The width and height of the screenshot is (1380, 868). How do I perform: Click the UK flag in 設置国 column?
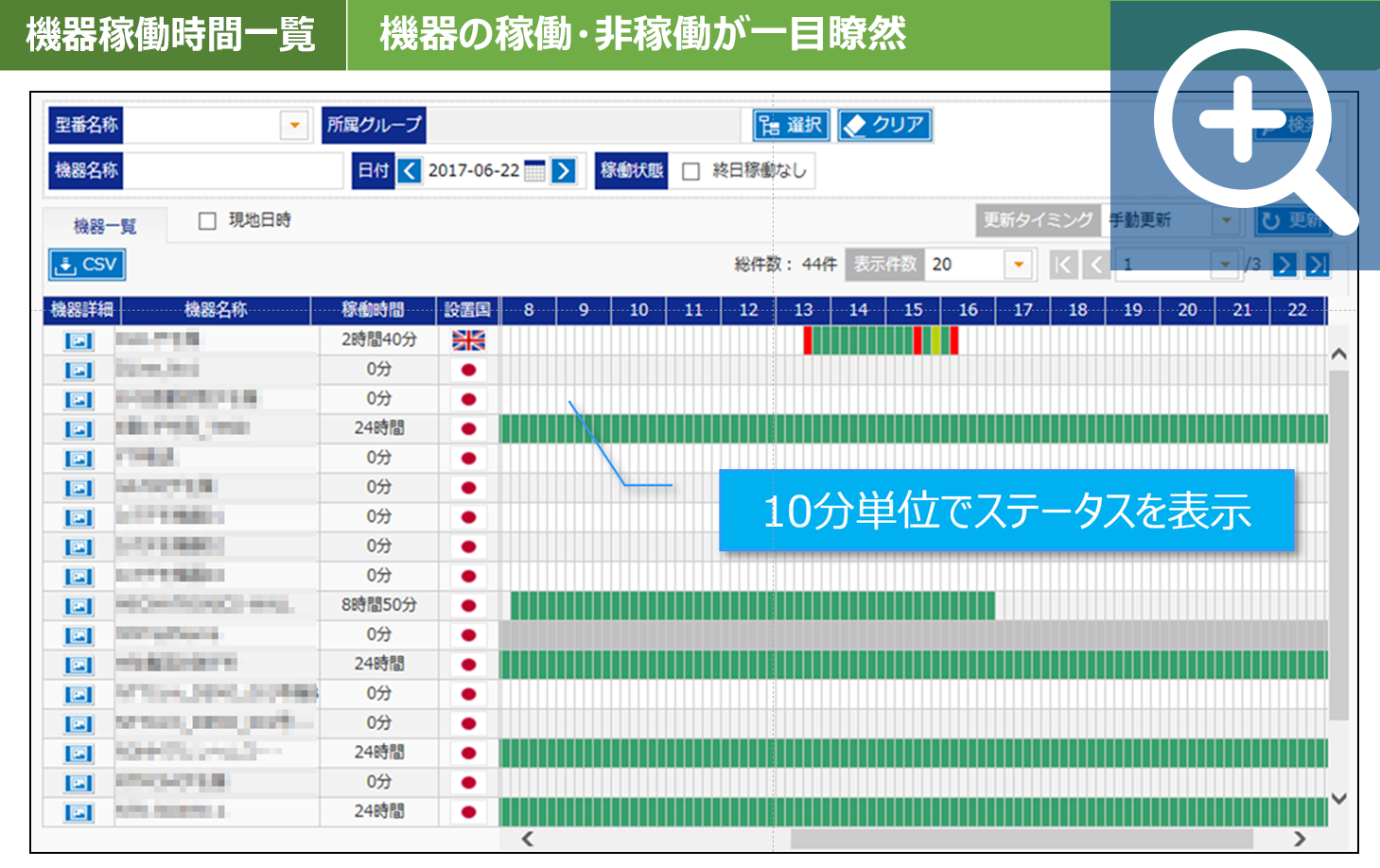coord(468,340)
